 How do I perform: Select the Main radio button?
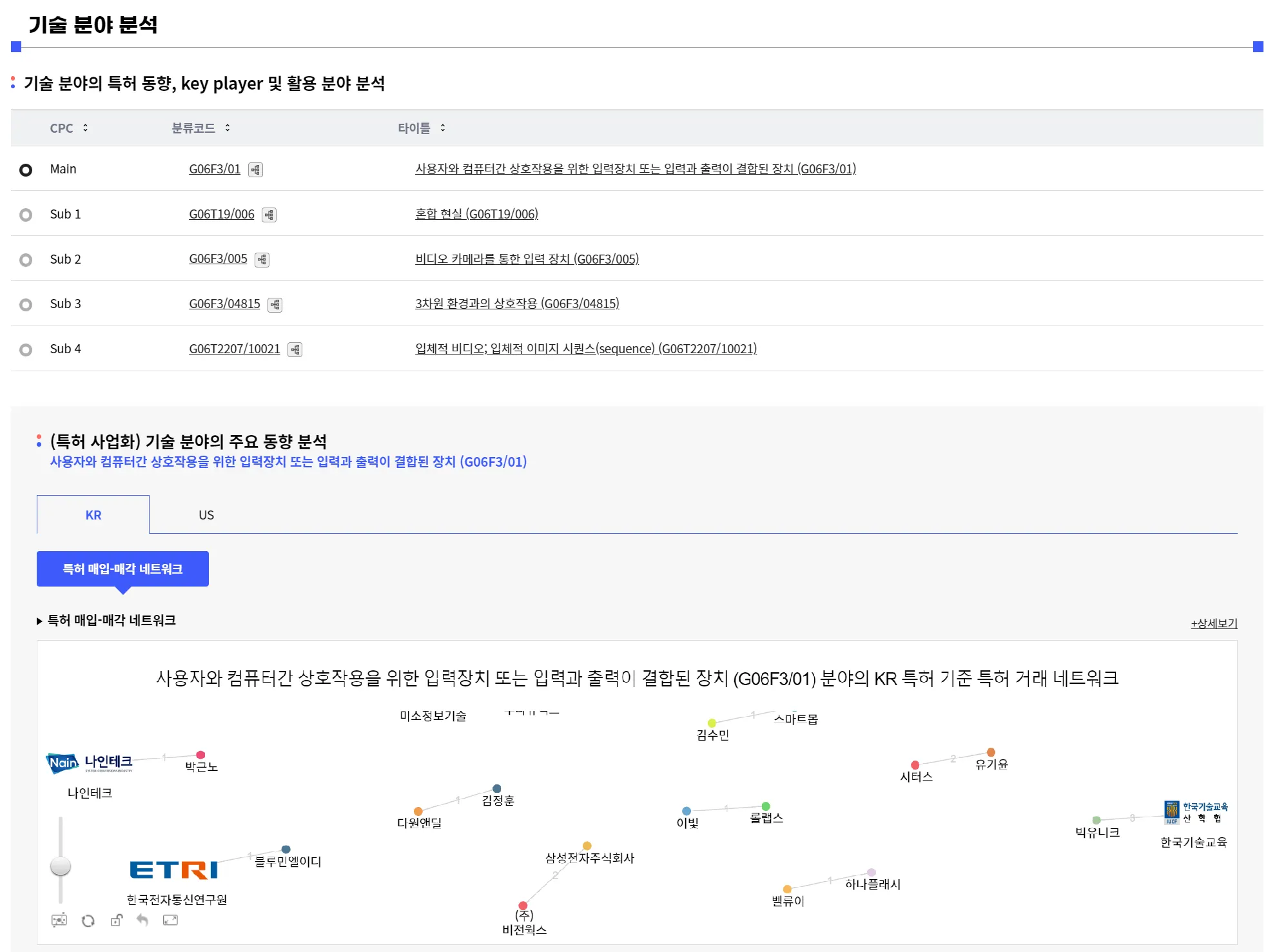[x=26, y=170]
